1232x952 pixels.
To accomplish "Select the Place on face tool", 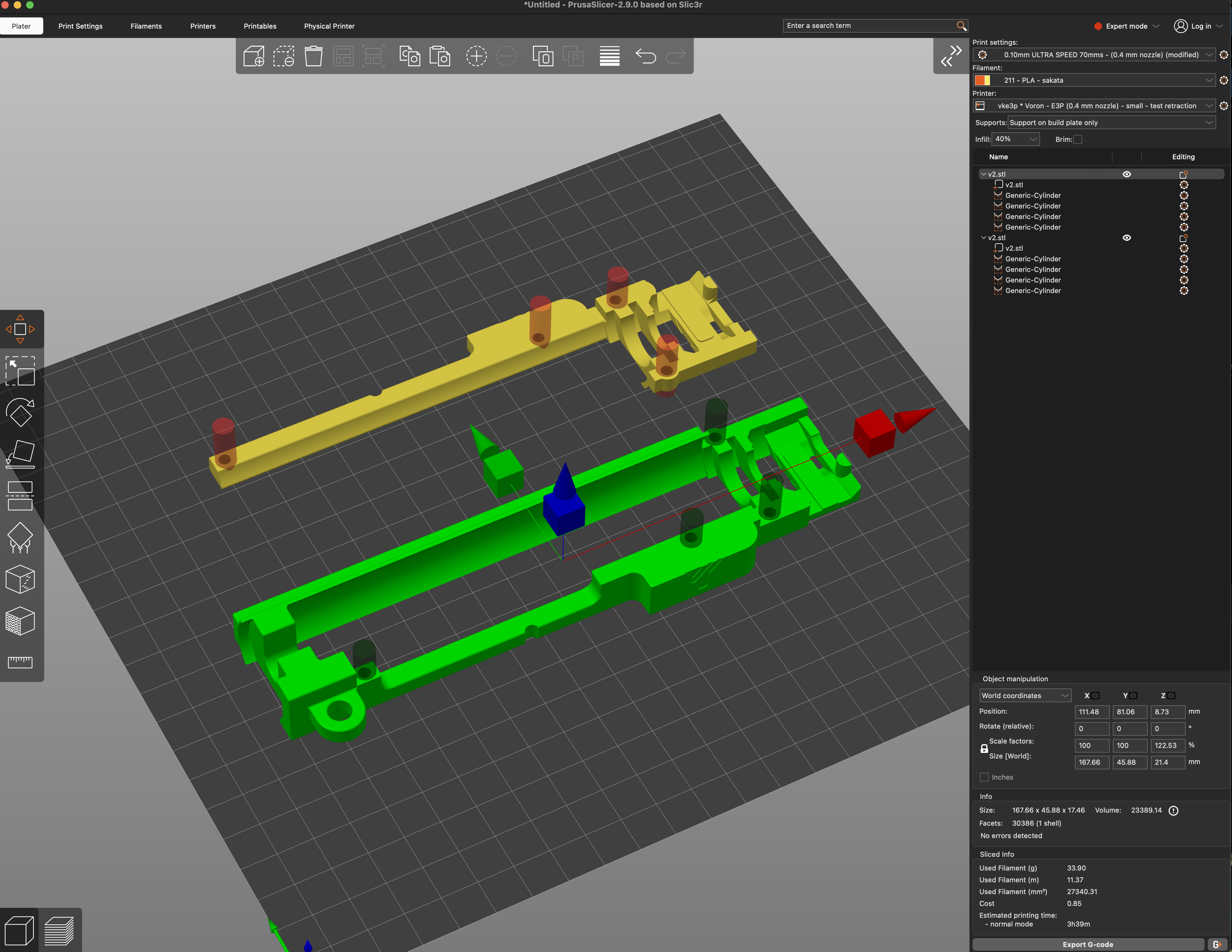I will (20, 454).
